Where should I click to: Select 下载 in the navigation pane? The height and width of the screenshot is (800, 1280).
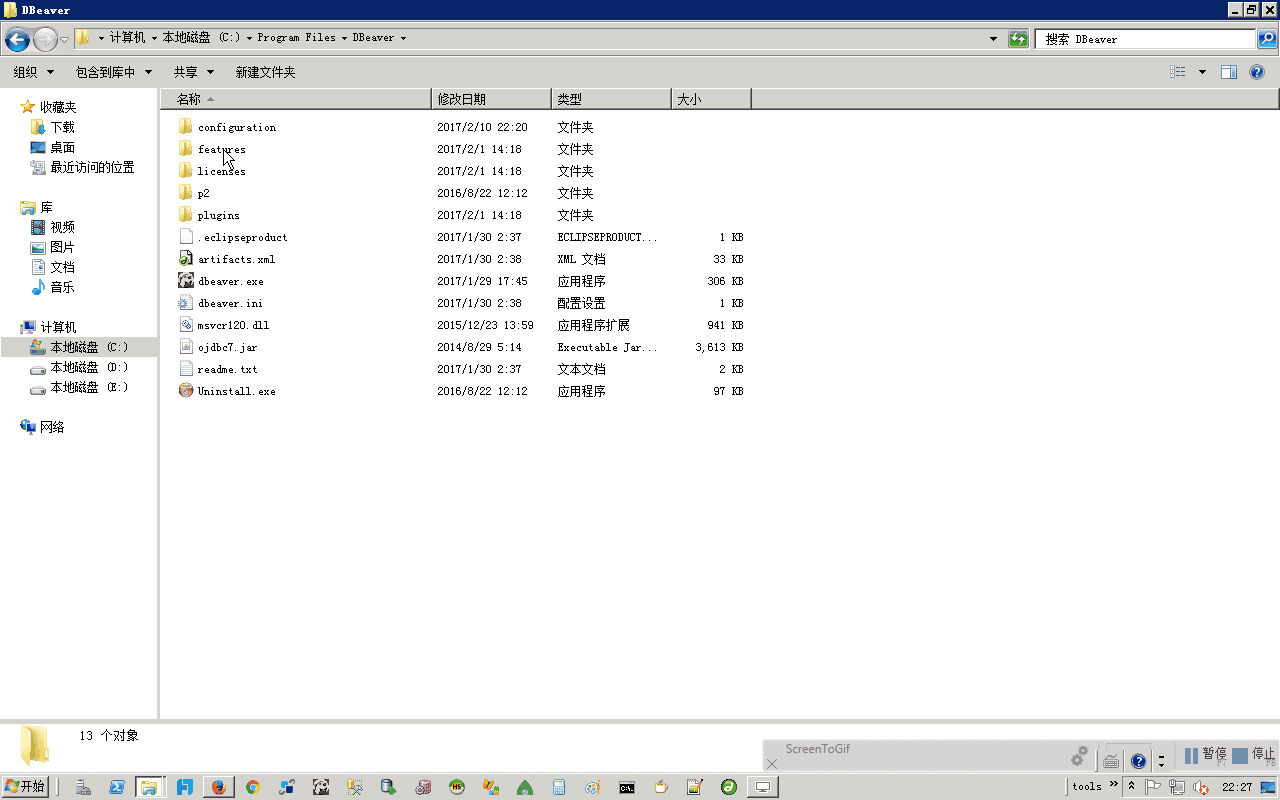(x=62, y=127)
